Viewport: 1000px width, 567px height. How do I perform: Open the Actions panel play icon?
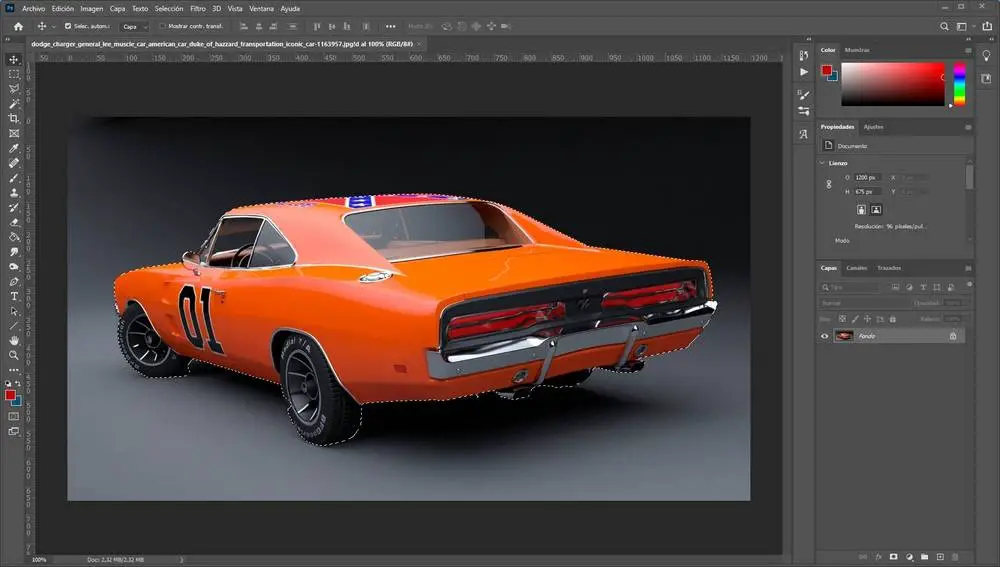(x=804, y=72)
